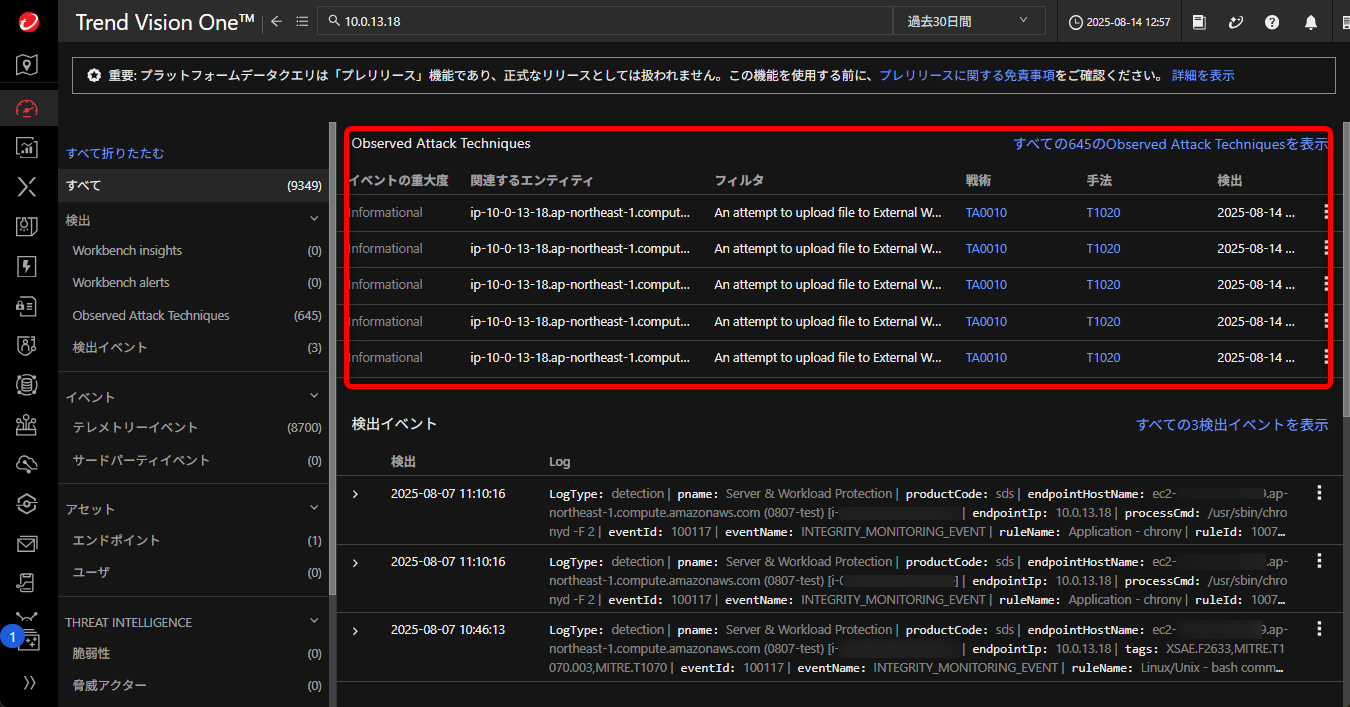Open kebab menu for 10:46:13 detection event
This screenshot has width=1350, height=707.
1319,628
